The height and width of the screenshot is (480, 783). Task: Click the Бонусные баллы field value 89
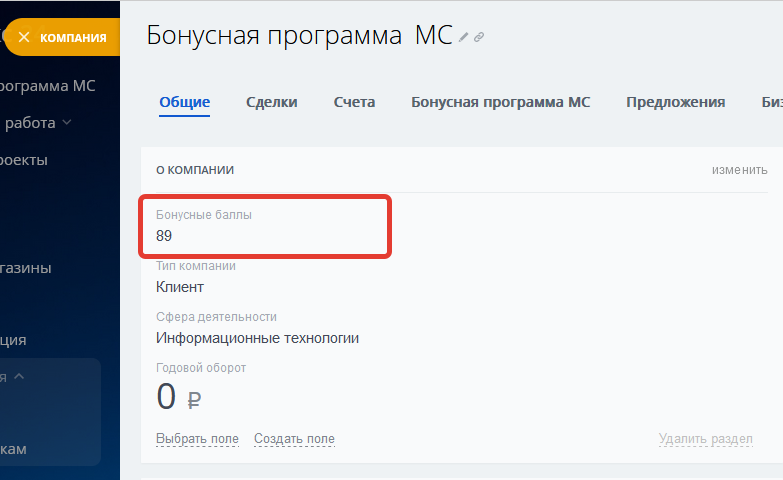point(164,236)
